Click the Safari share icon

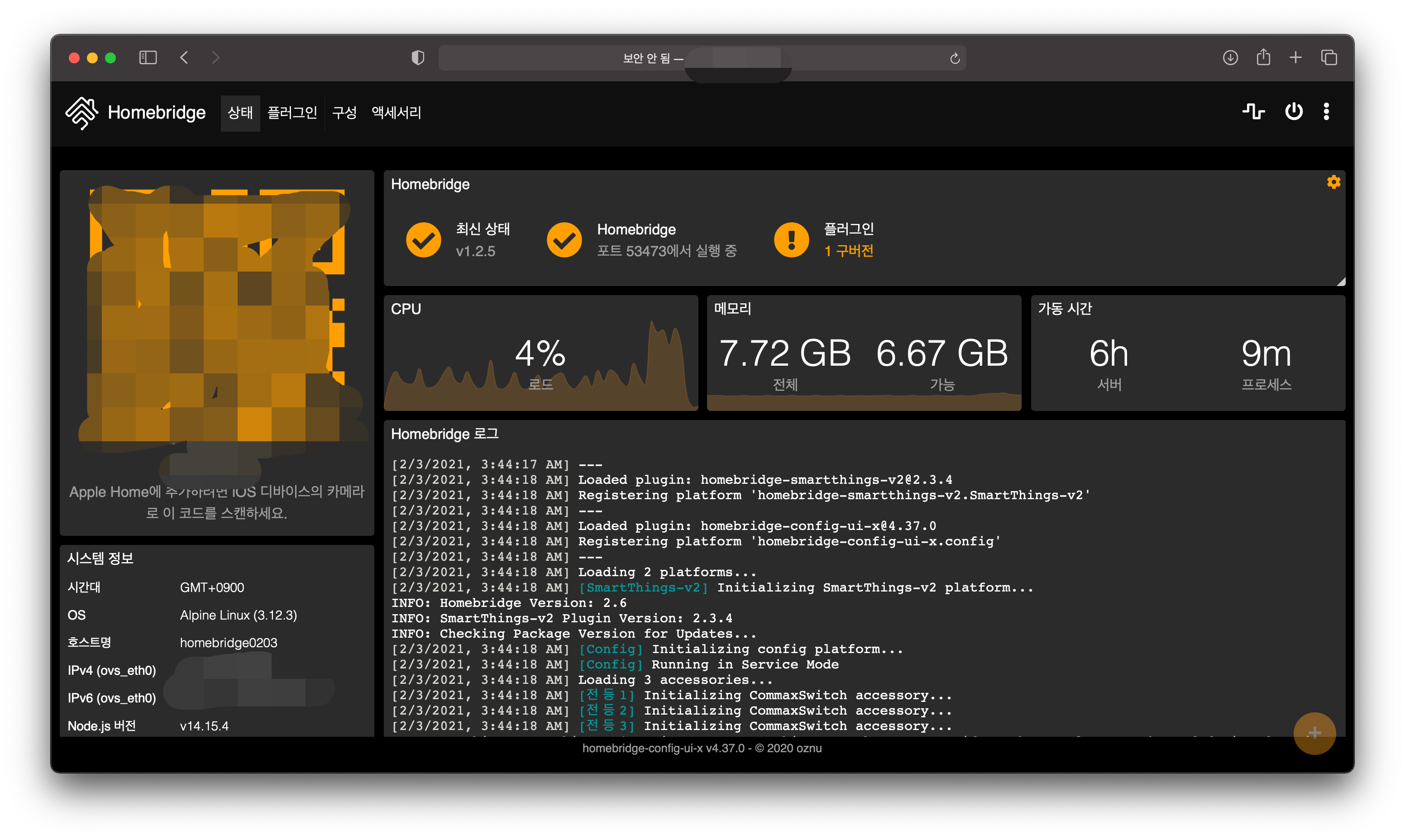coord(1263,58)
